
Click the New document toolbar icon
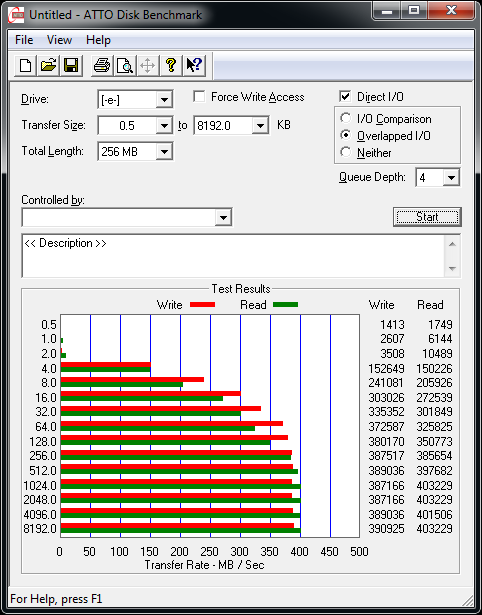(x=25, y=65)
